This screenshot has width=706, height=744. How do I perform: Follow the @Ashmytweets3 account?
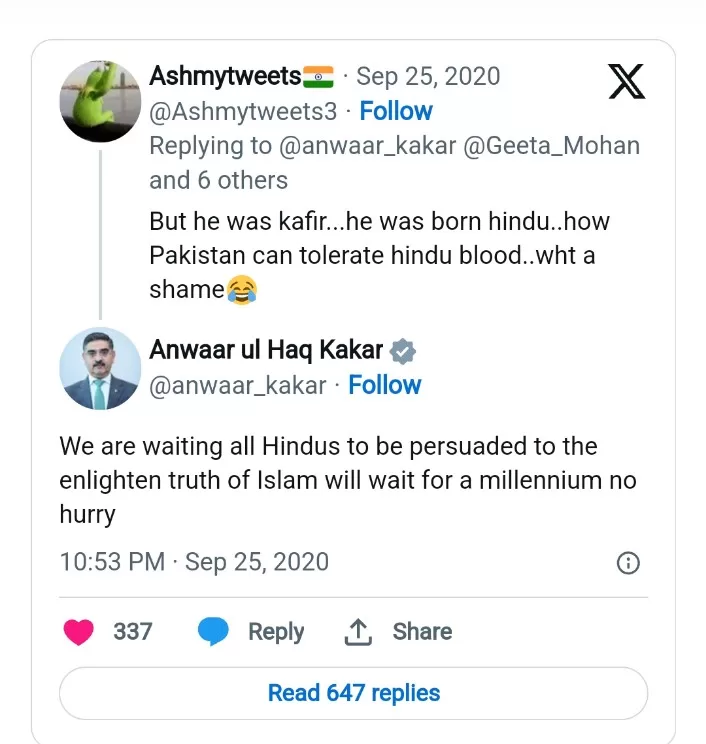396,111
